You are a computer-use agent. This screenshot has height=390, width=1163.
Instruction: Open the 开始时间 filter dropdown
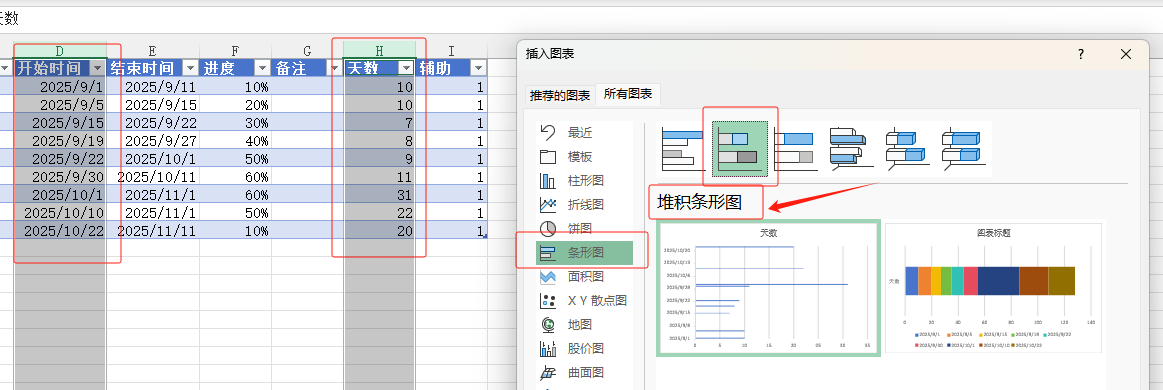pos(98,68)
